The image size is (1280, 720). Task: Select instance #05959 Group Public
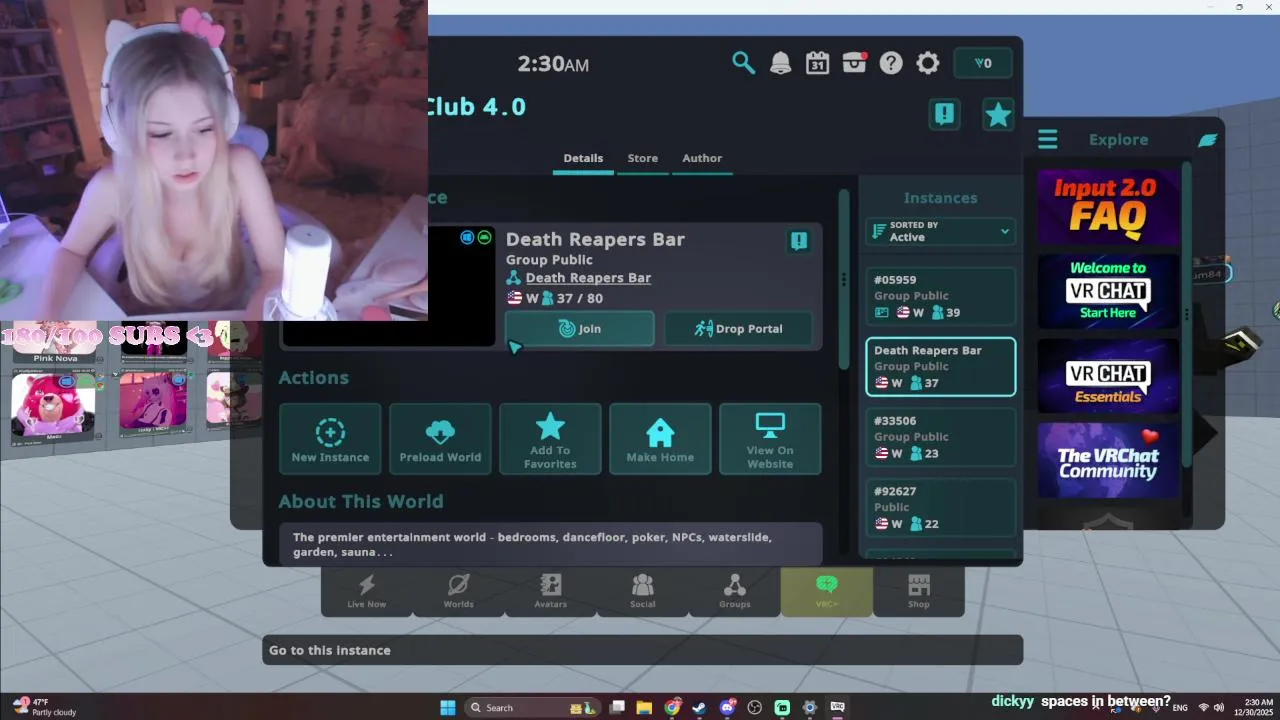(940, 296)
